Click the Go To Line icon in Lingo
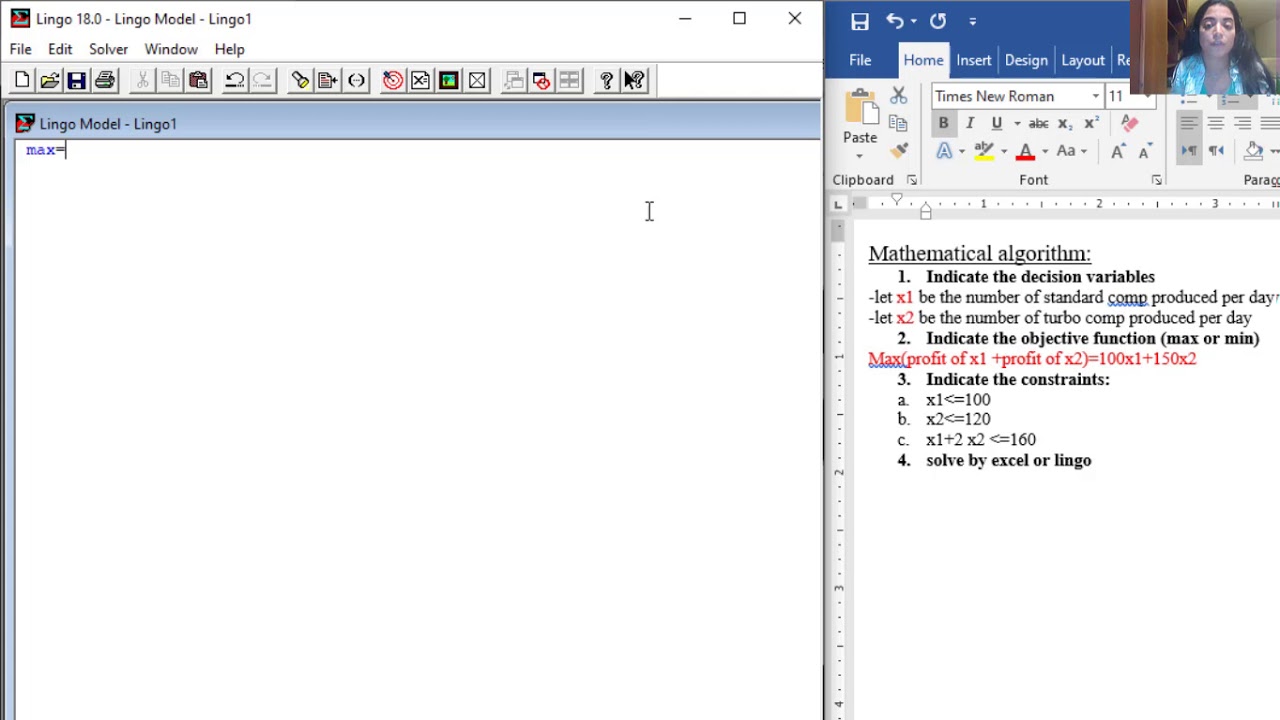This screenshot has height=720, width=1280. (327, 81)
